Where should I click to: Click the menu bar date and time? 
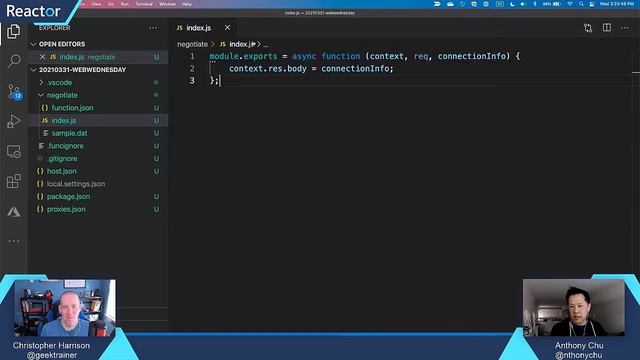click(616, 4)
